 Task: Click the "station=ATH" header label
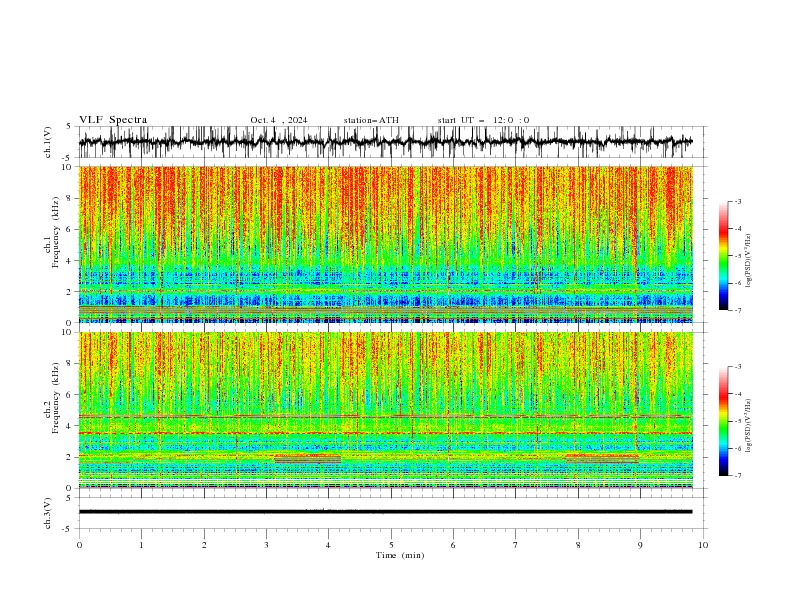pos(371,120)
